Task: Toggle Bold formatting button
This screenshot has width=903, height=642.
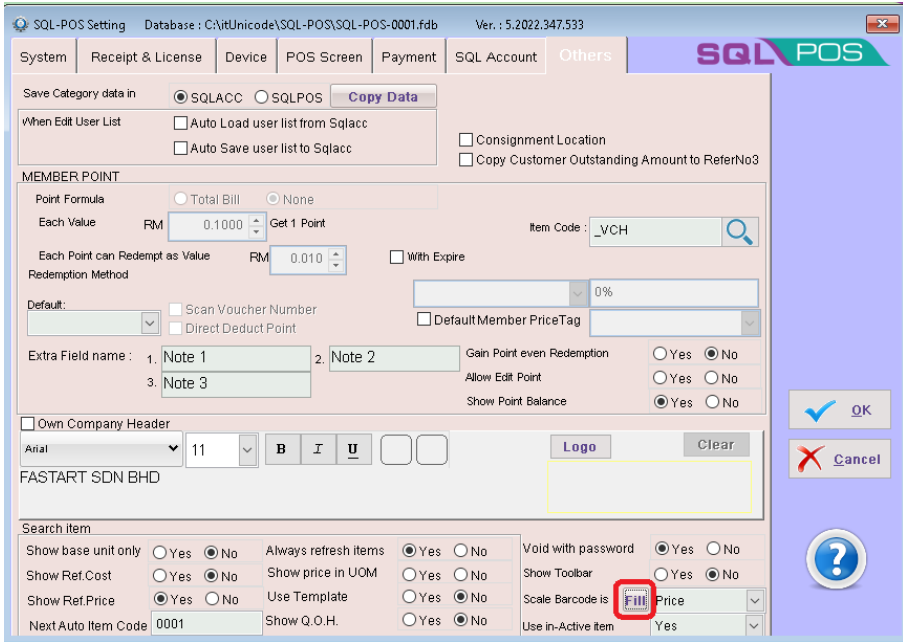Action: click(281, 450)
